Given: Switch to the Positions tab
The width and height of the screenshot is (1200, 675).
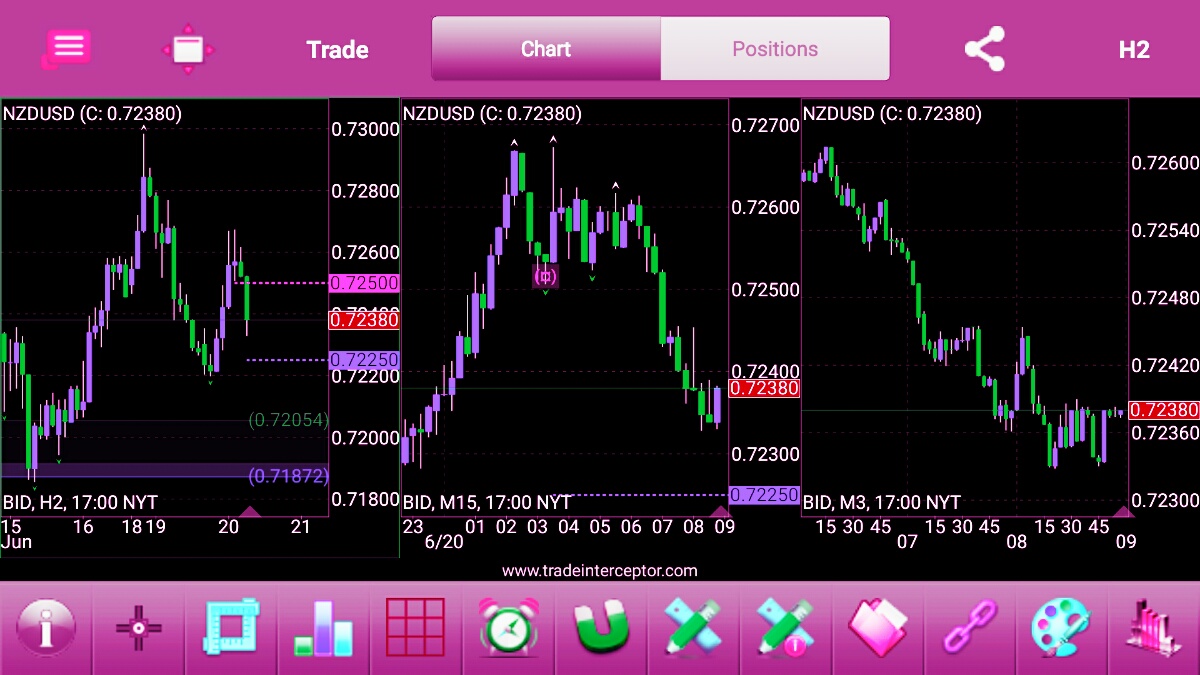Looking at the screenshot, I should pos(775,48).
